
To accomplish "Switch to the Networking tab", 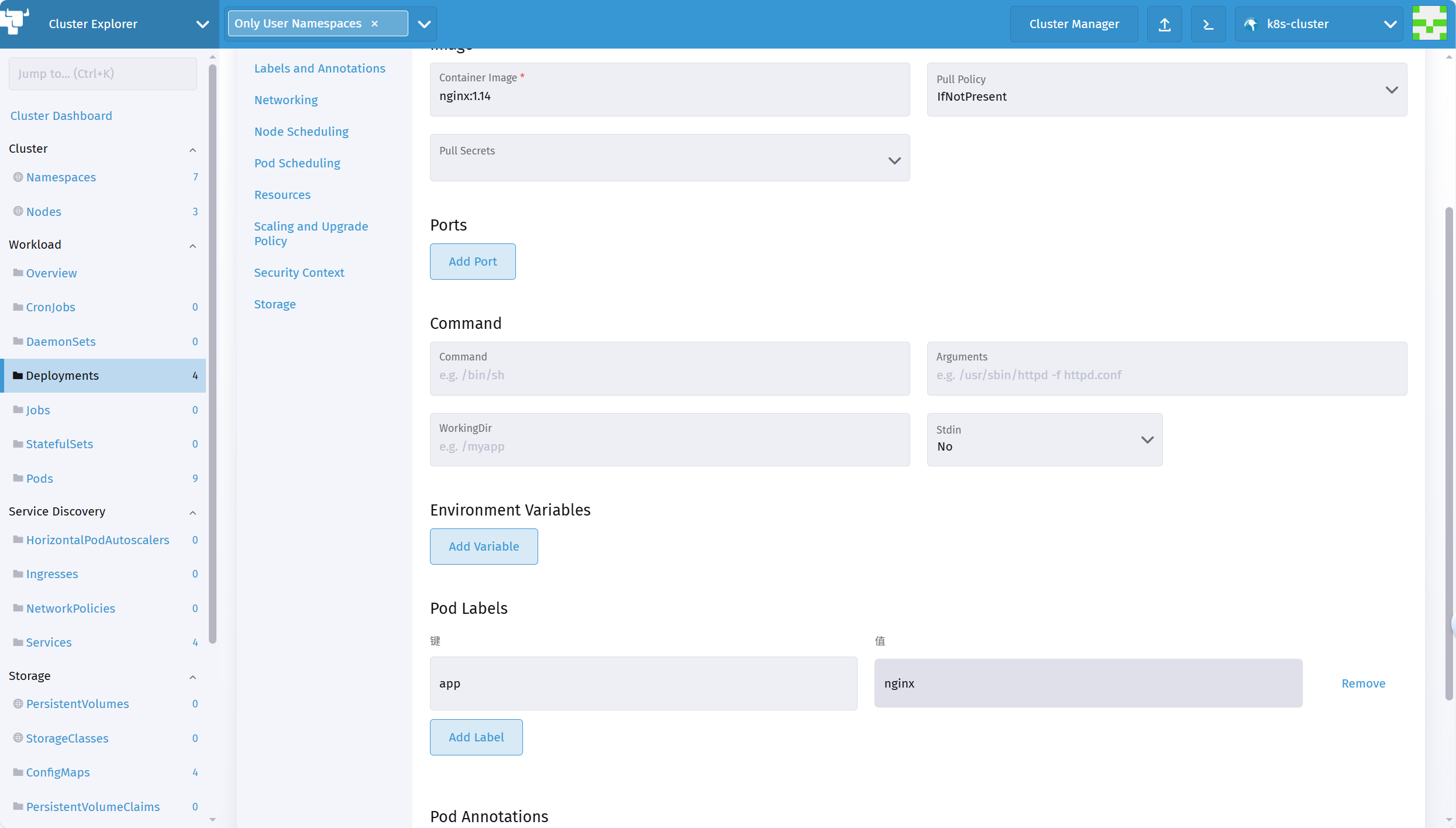I will coord(286,100).
